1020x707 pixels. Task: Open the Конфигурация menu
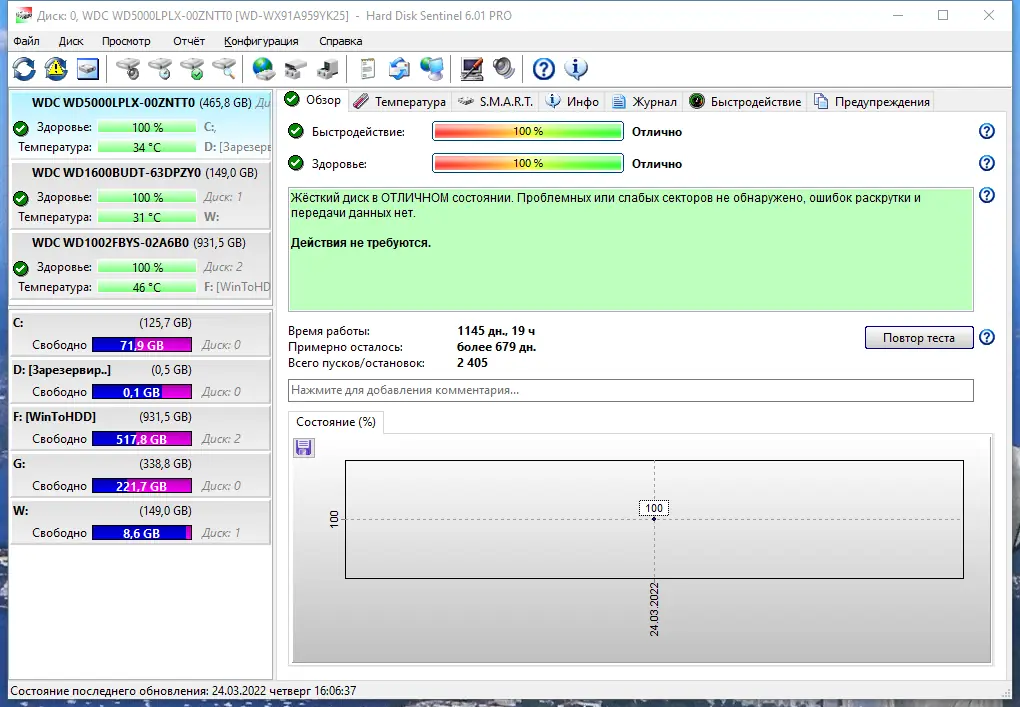[261, 41]
